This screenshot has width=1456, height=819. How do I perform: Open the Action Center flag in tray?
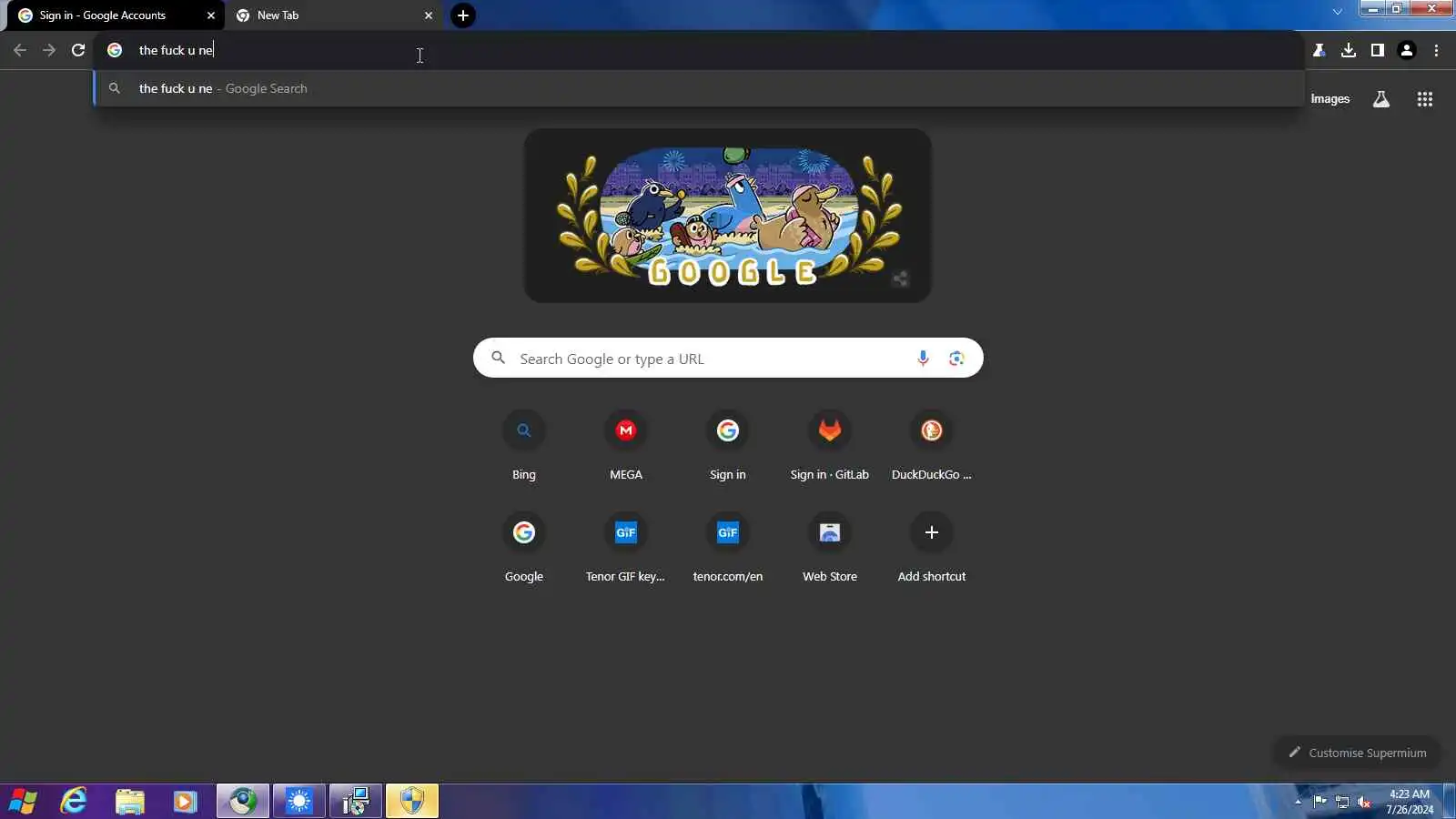[x=1320, y=802]
